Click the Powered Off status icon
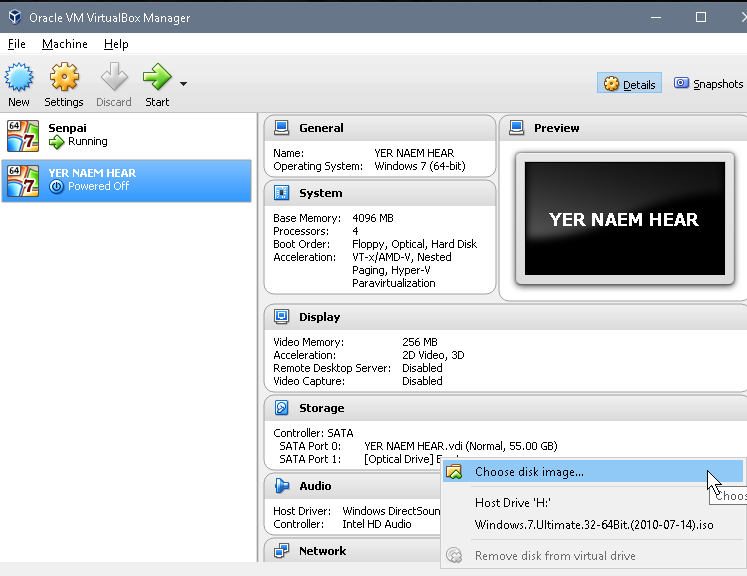This screenshot has width=747, height=576. coord(56,186)
